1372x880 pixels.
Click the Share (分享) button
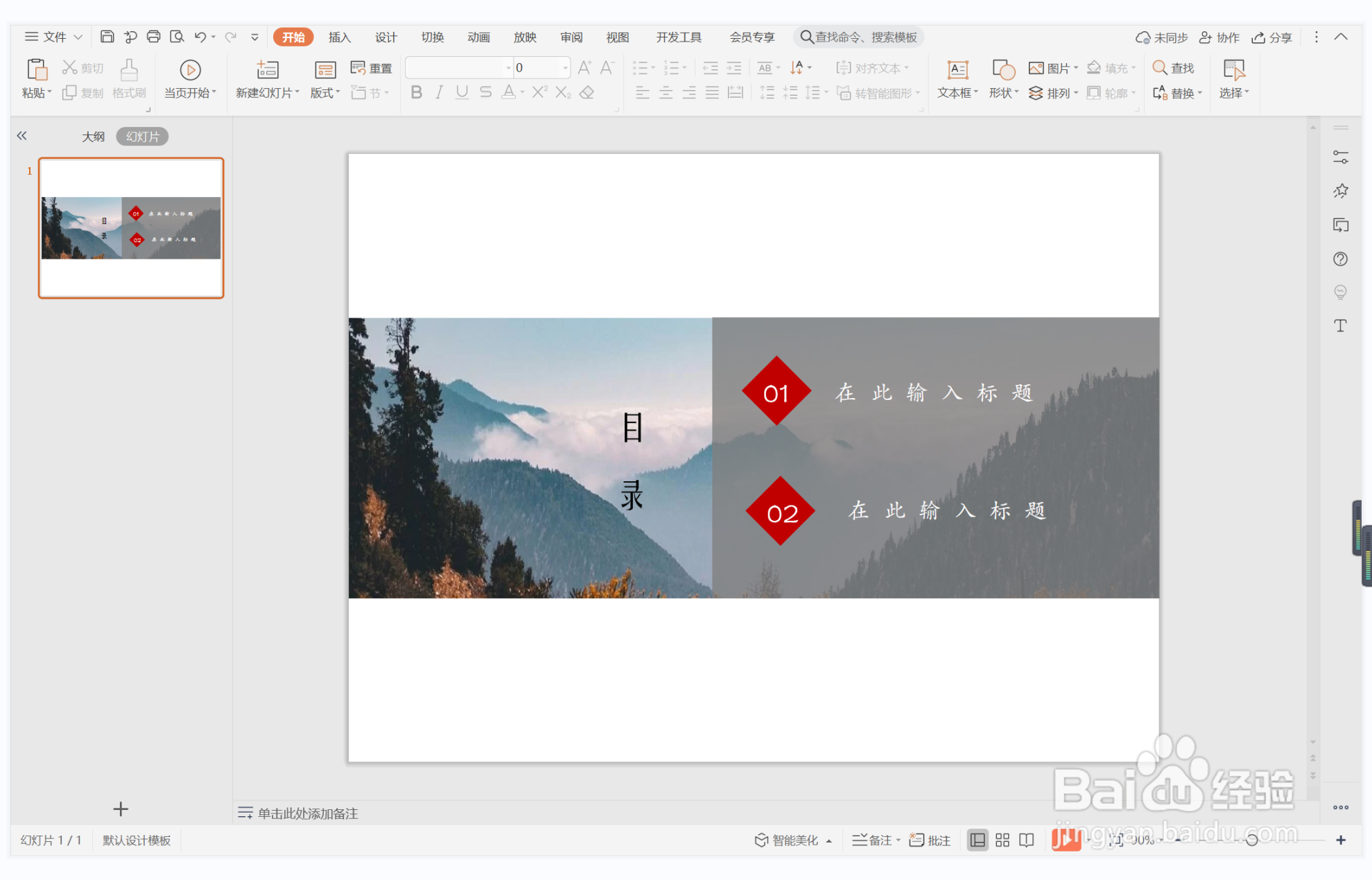(x=1271, y=37)
